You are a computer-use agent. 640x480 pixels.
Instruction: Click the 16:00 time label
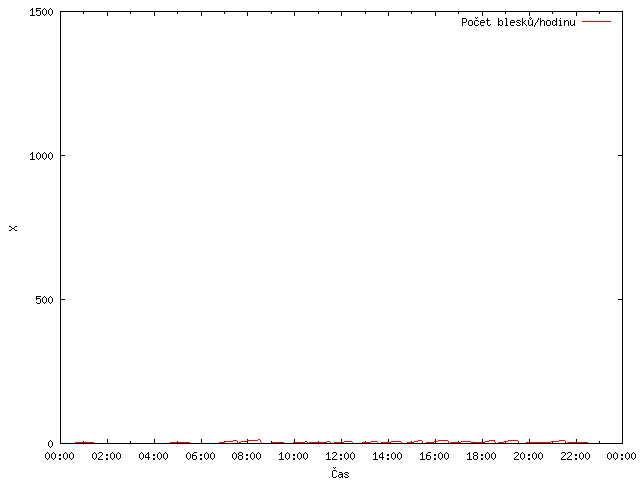[434, 456]
